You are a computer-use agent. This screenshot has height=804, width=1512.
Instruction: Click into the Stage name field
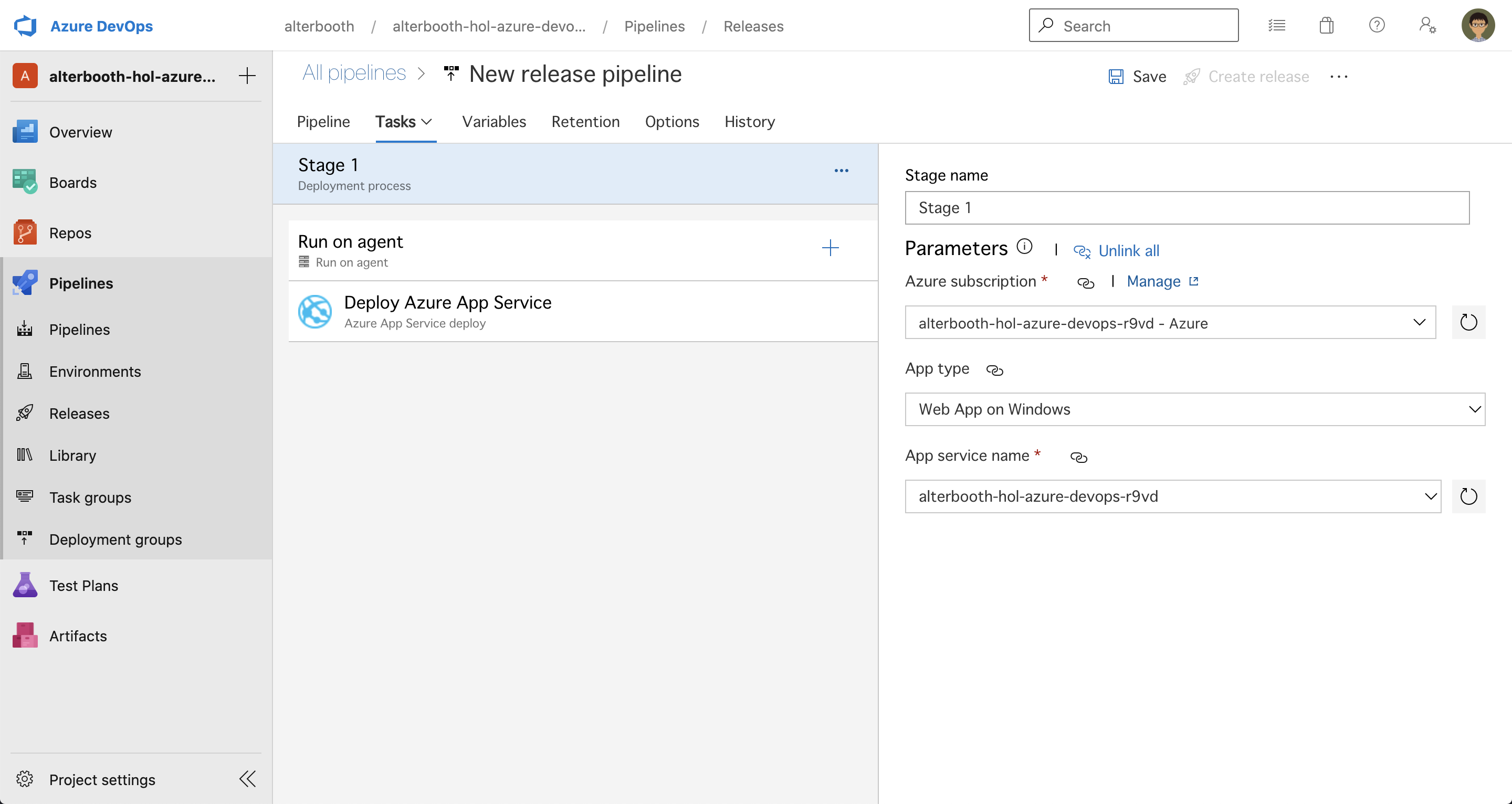tap(1186, 208)
